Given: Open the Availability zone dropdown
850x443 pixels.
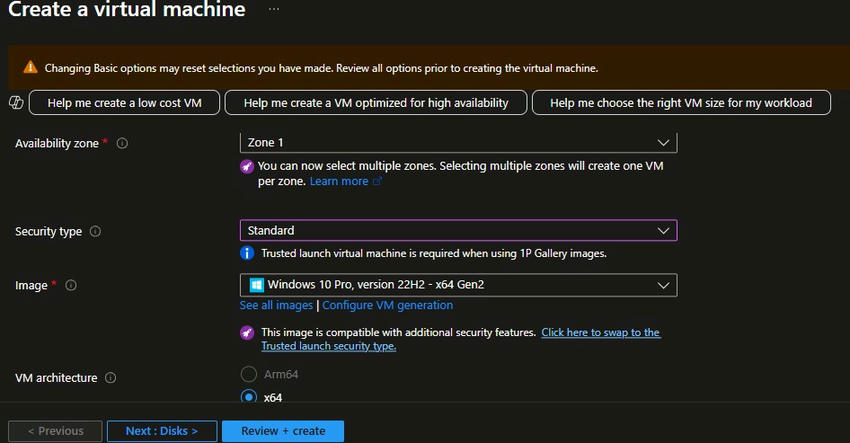Looking at the screenshot, I should 458,143.
